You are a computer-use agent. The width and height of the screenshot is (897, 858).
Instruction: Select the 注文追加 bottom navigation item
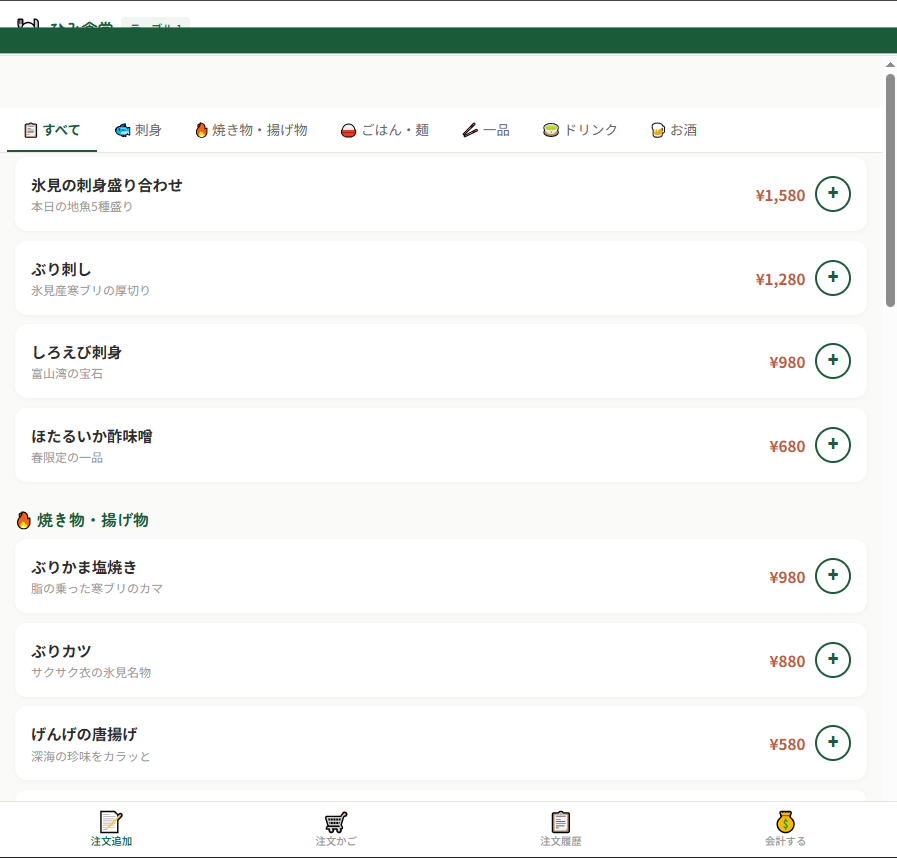coord(111,829)
